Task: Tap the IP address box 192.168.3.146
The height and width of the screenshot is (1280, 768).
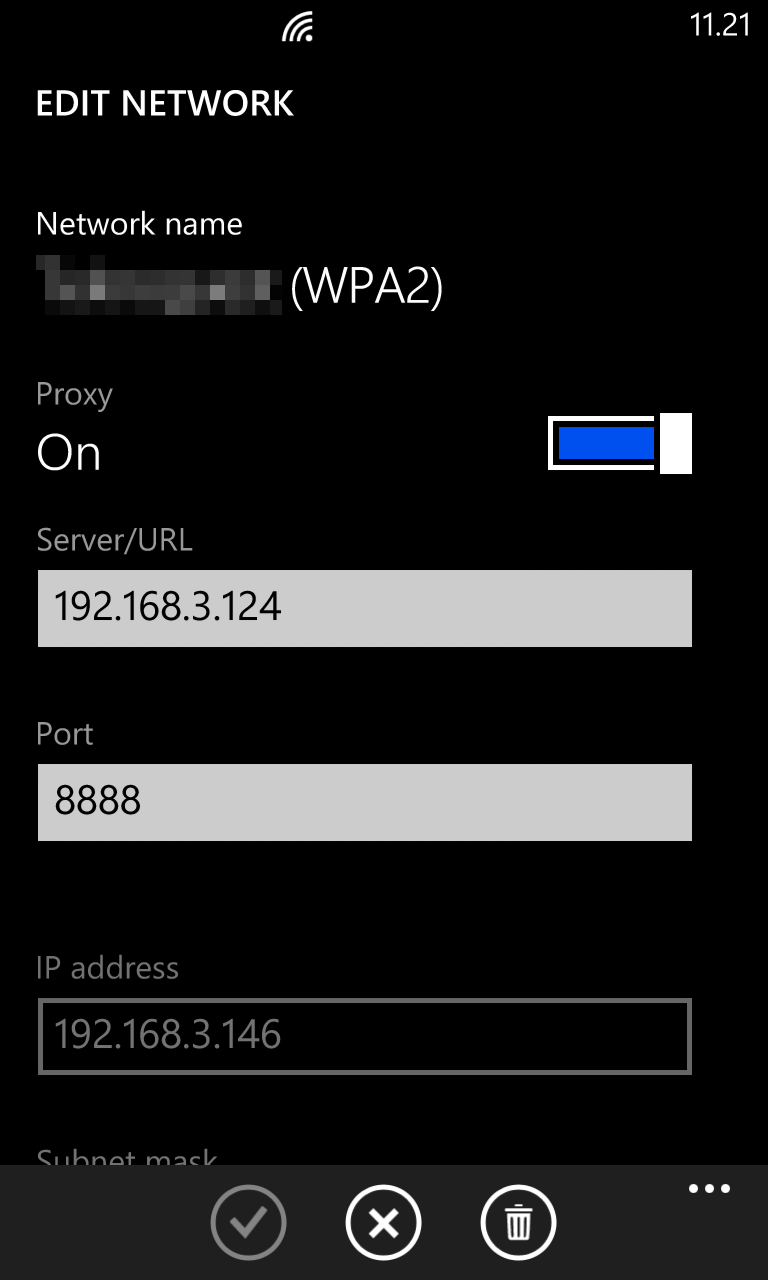Action: click(365, 1036)
